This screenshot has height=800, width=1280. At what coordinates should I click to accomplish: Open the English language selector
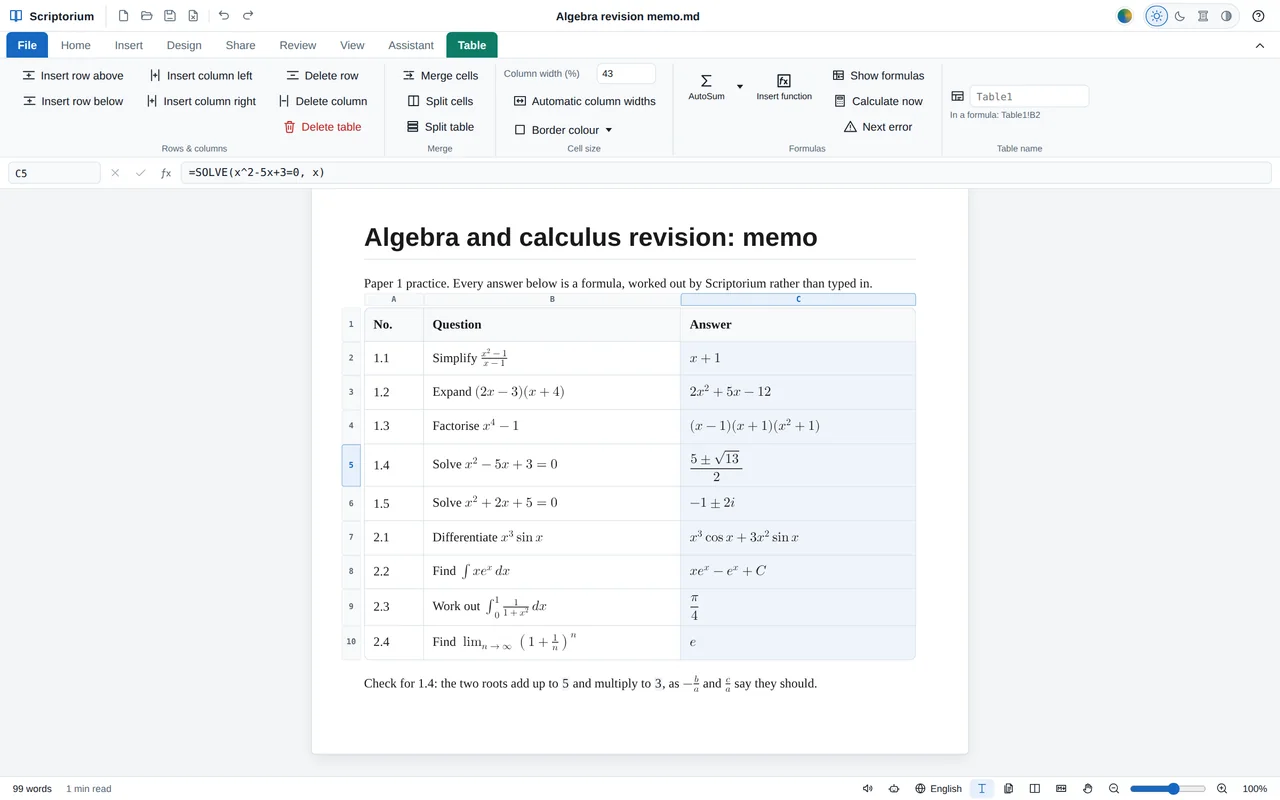938,789
